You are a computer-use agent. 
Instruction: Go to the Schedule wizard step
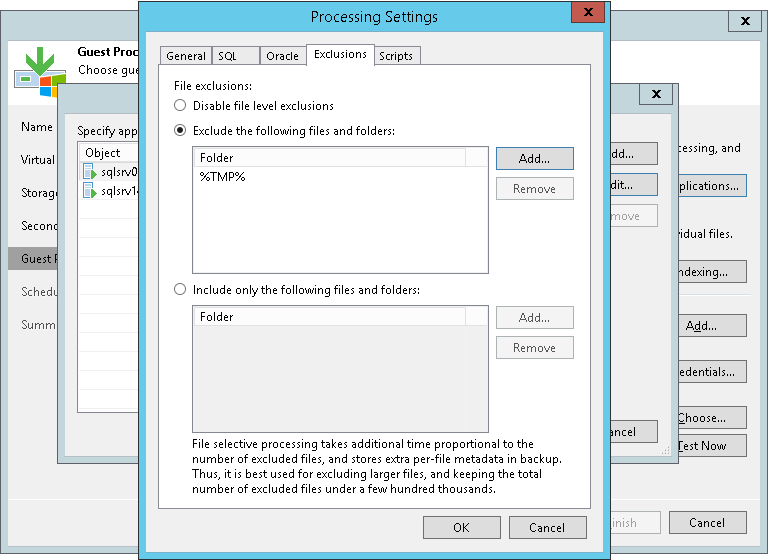tap(39, 292)
